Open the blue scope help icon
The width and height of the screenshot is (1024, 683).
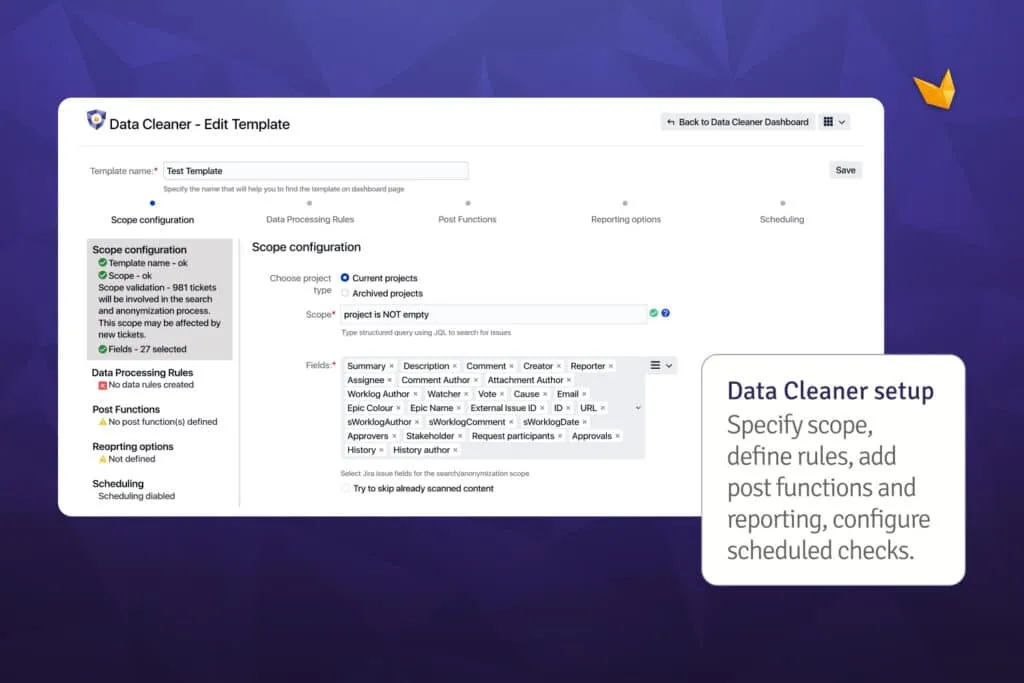click(665, 313)
